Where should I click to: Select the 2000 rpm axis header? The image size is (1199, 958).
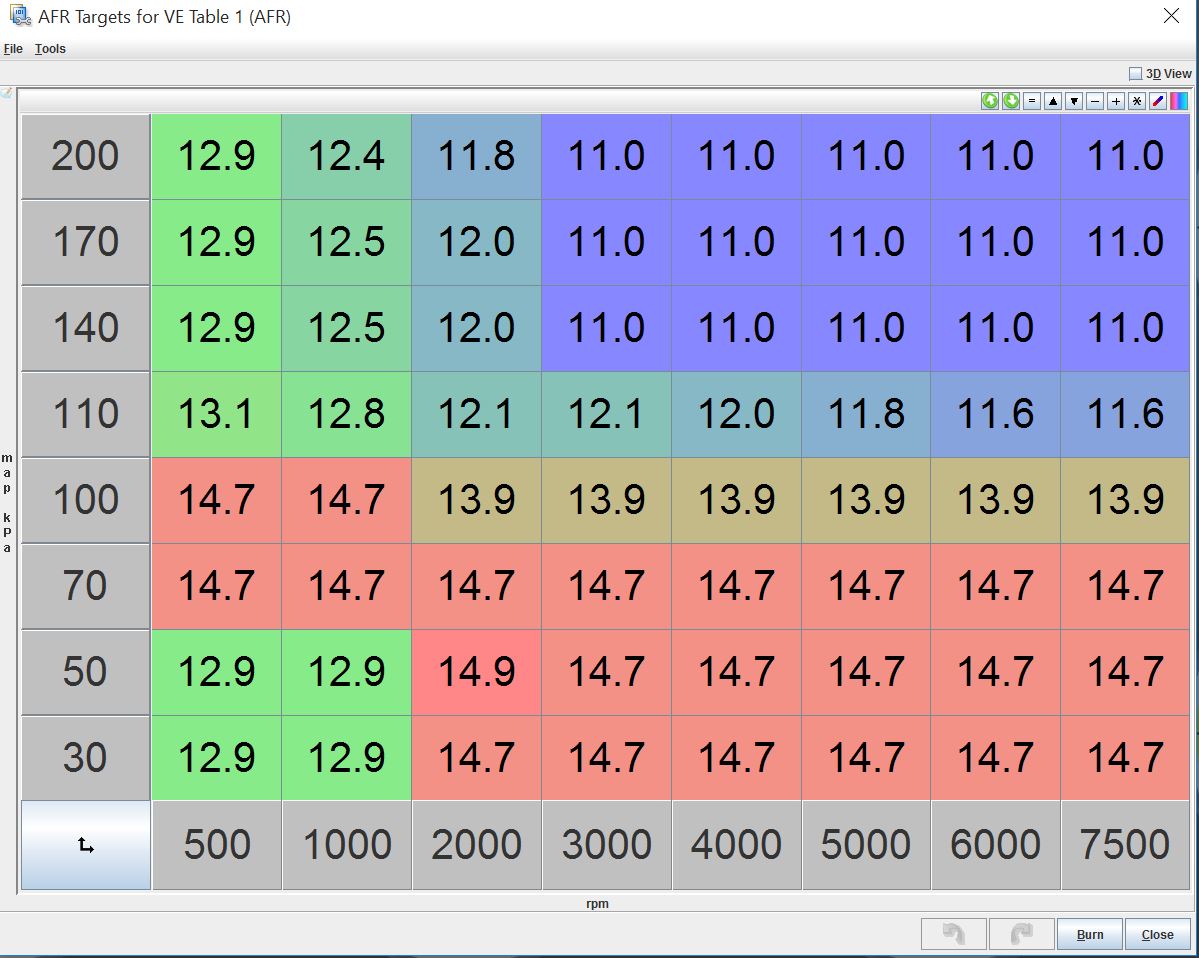(476, 845)
